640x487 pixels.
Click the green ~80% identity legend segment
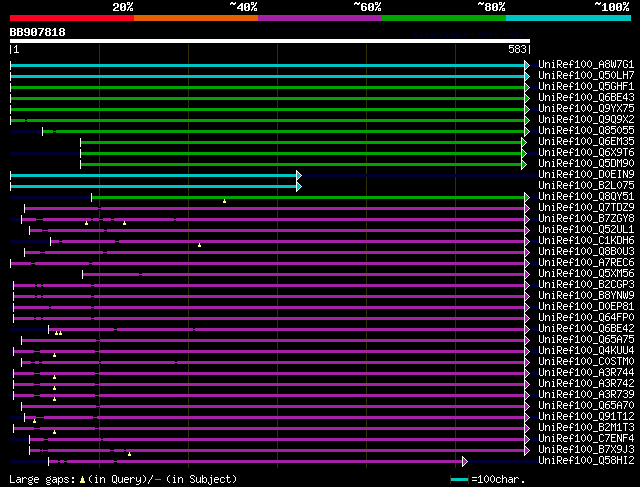[x=444, y=18]
